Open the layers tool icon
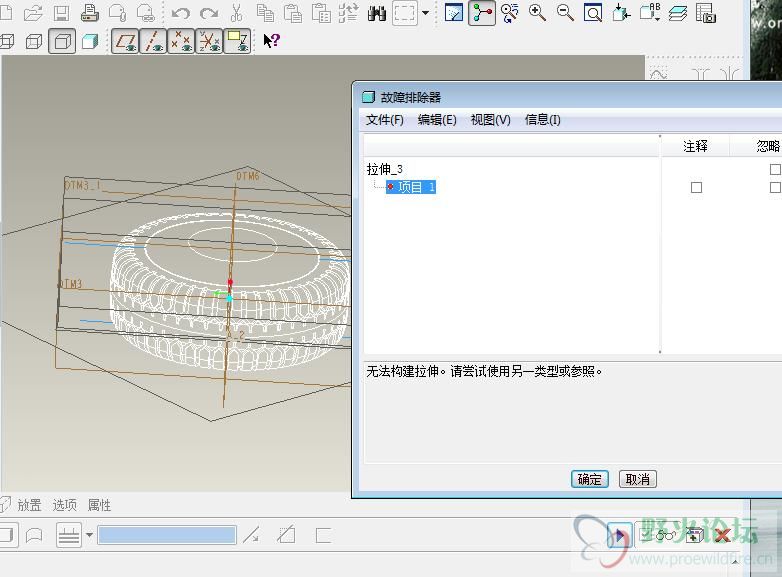Viewport: 782px width, 577px height. point(678,13)
